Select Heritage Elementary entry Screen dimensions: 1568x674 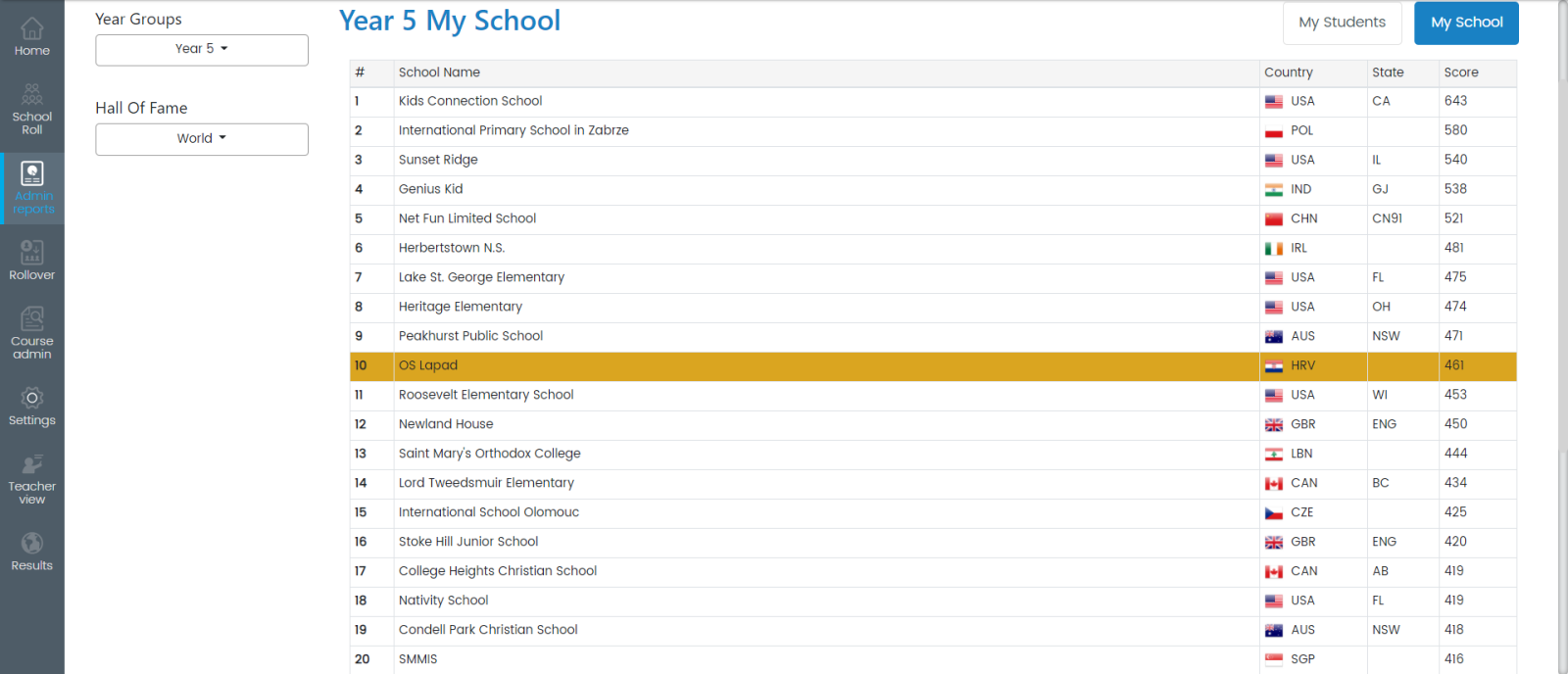pyautogui.click(x=461, y=307)
